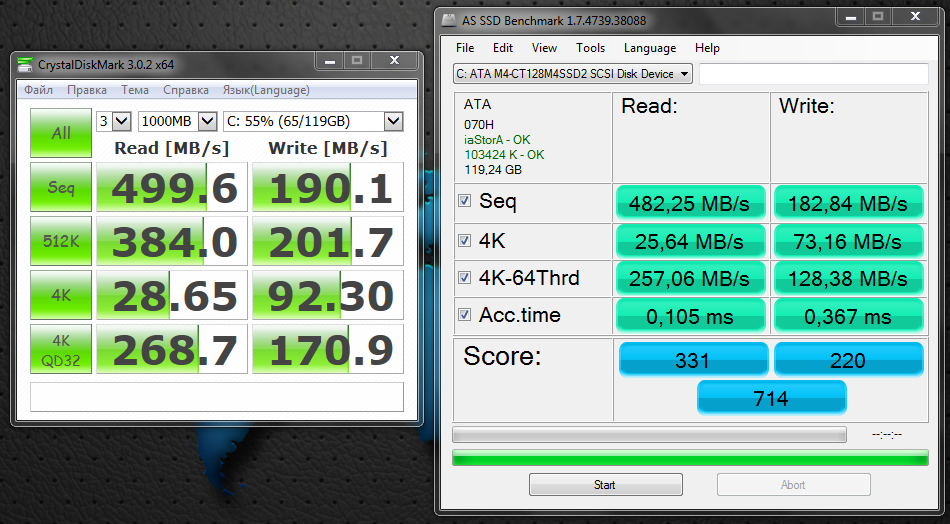Click the 4K write result 92.30
The image size is (950, 524).
(x=328, y=294)
